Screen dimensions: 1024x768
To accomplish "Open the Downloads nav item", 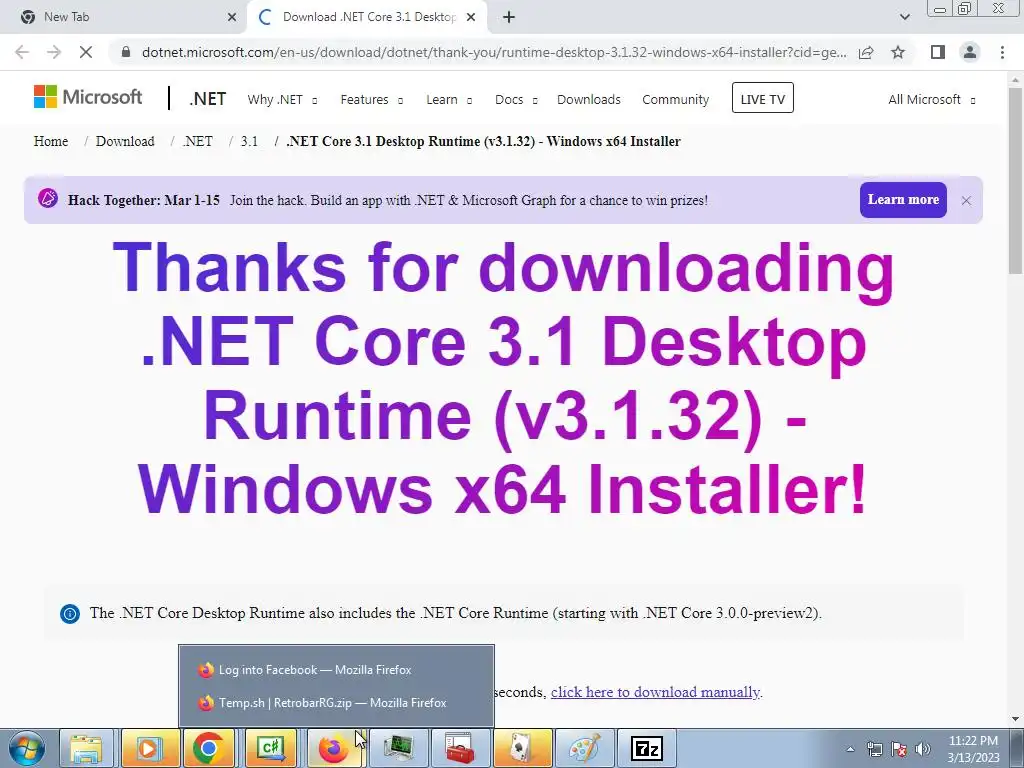I will [588, 100].
